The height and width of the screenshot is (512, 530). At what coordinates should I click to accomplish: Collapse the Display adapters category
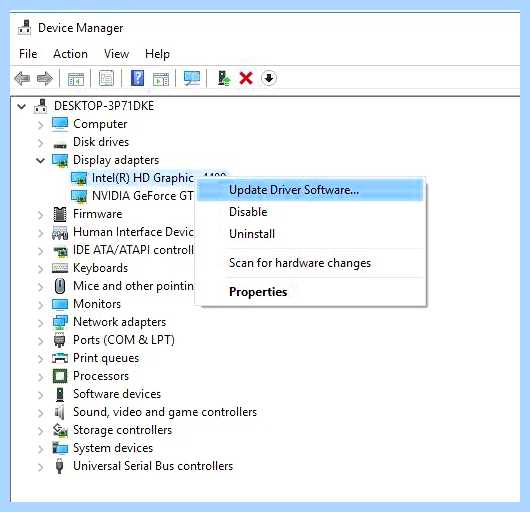tap(41, 161)
